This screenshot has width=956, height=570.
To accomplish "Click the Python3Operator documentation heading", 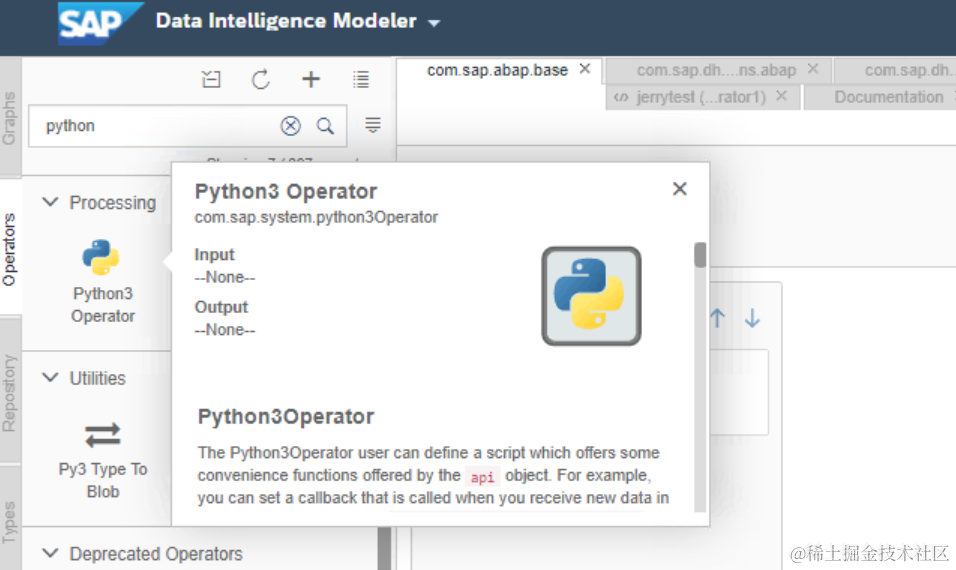I will point(285,416).
